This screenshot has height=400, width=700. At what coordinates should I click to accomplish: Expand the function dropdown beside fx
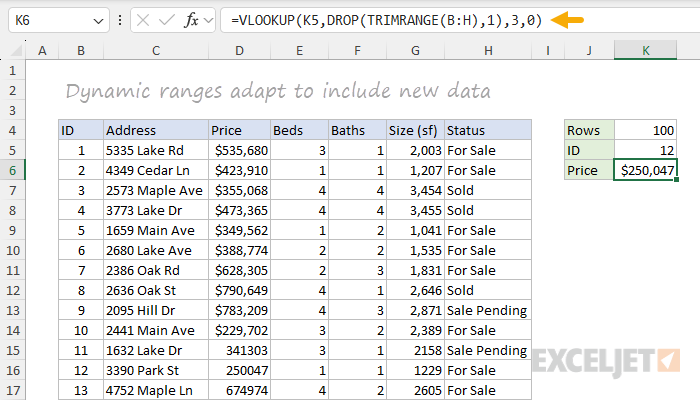pyautogui.click(x=208, y=20)
